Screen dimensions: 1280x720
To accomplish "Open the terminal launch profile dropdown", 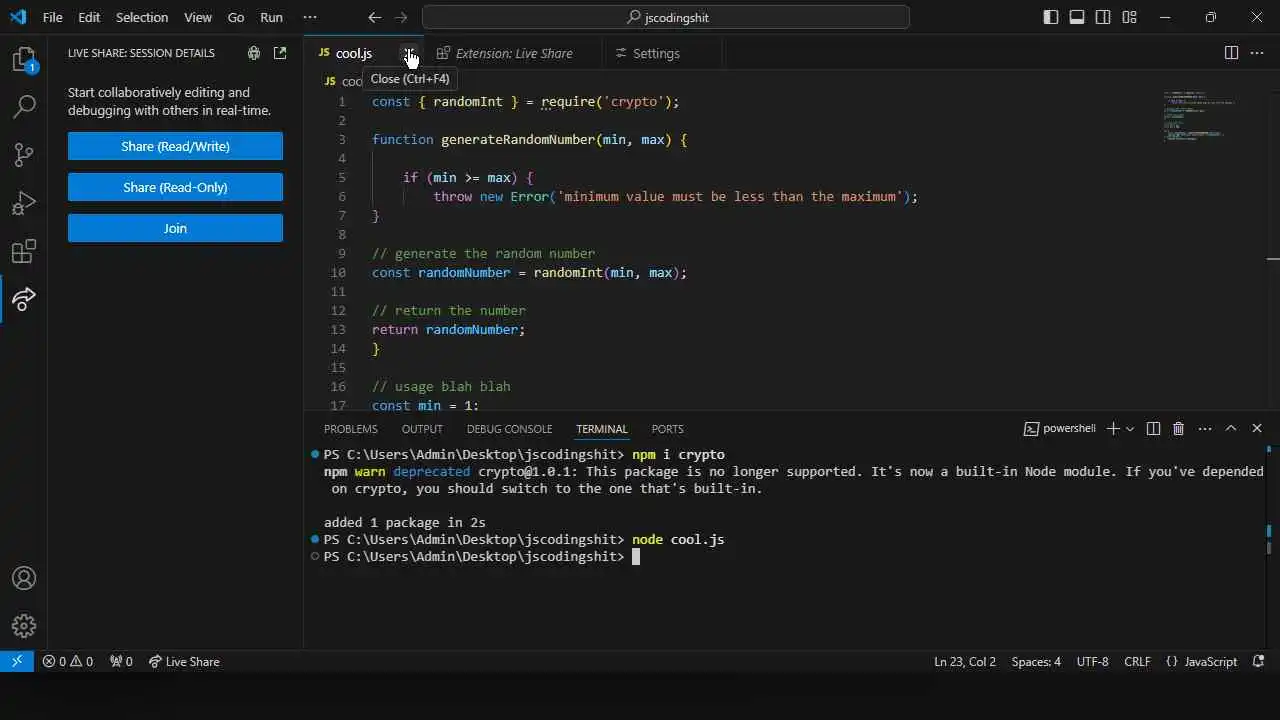I will coord(1130,428).
